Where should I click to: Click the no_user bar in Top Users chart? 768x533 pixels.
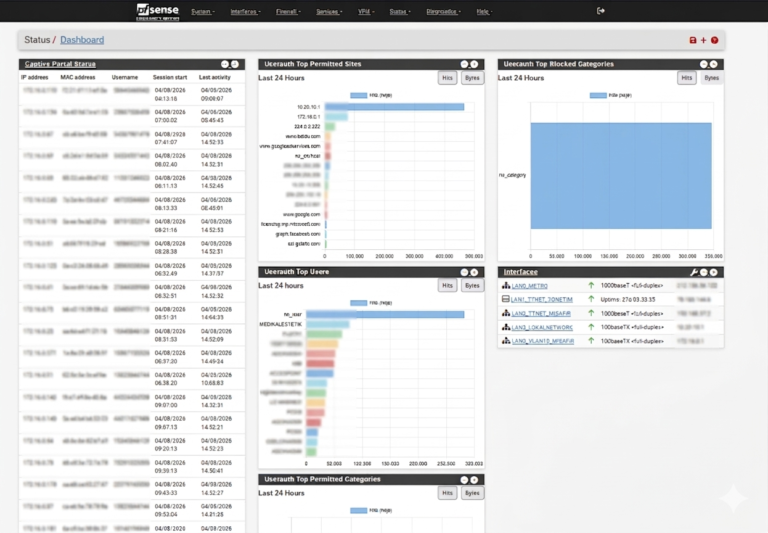(385, 315)
